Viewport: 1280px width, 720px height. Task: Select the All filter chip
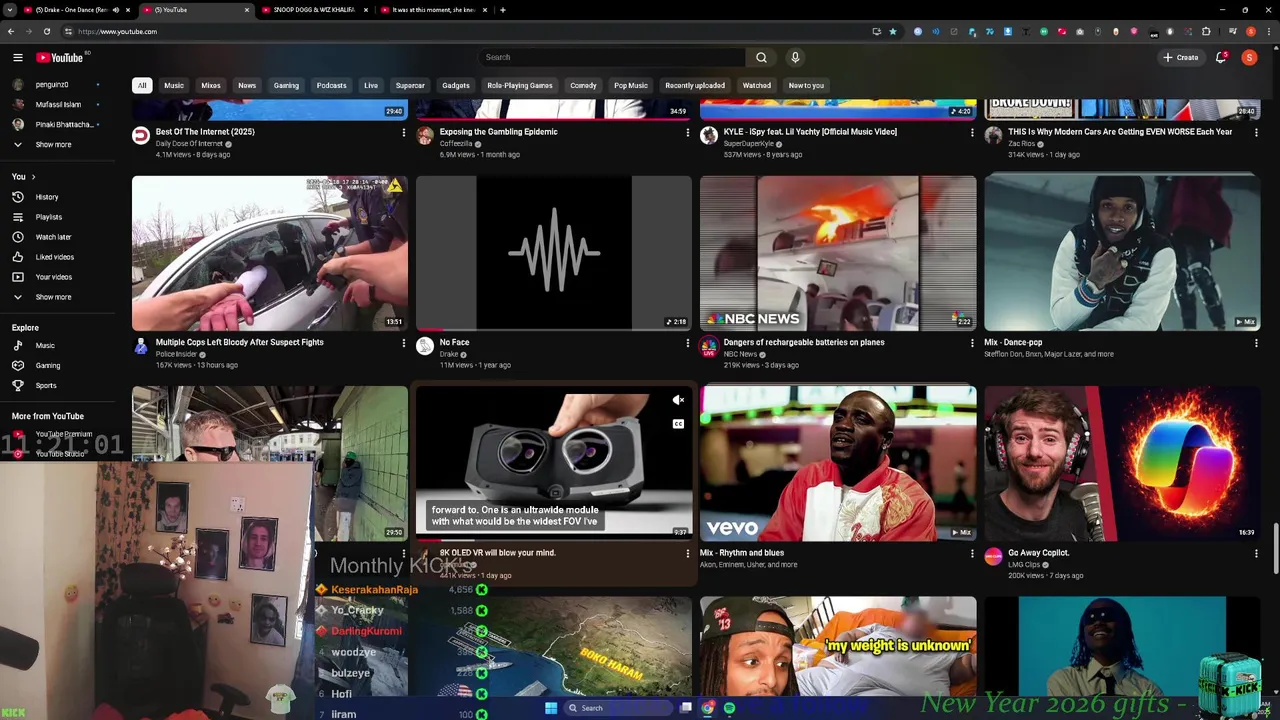tap(142, 86)
